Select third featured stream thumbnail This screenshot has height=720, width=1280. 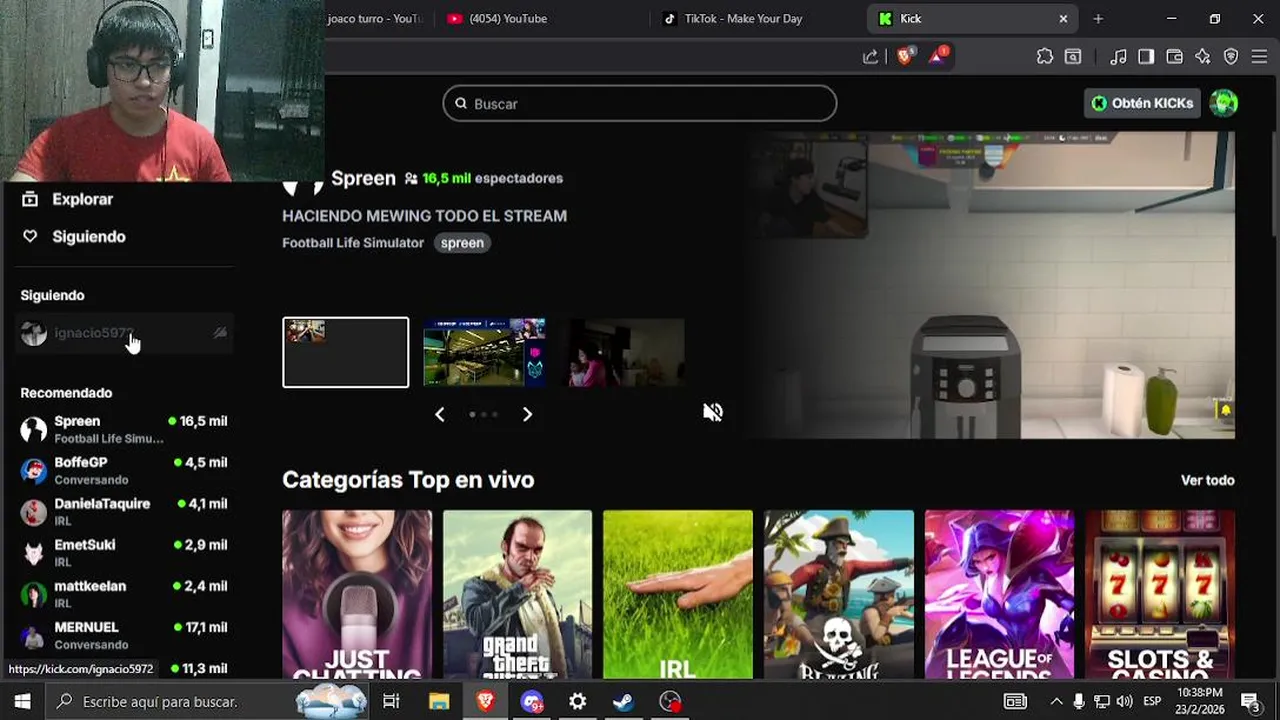pyautogui.click(x=625, y=352)
